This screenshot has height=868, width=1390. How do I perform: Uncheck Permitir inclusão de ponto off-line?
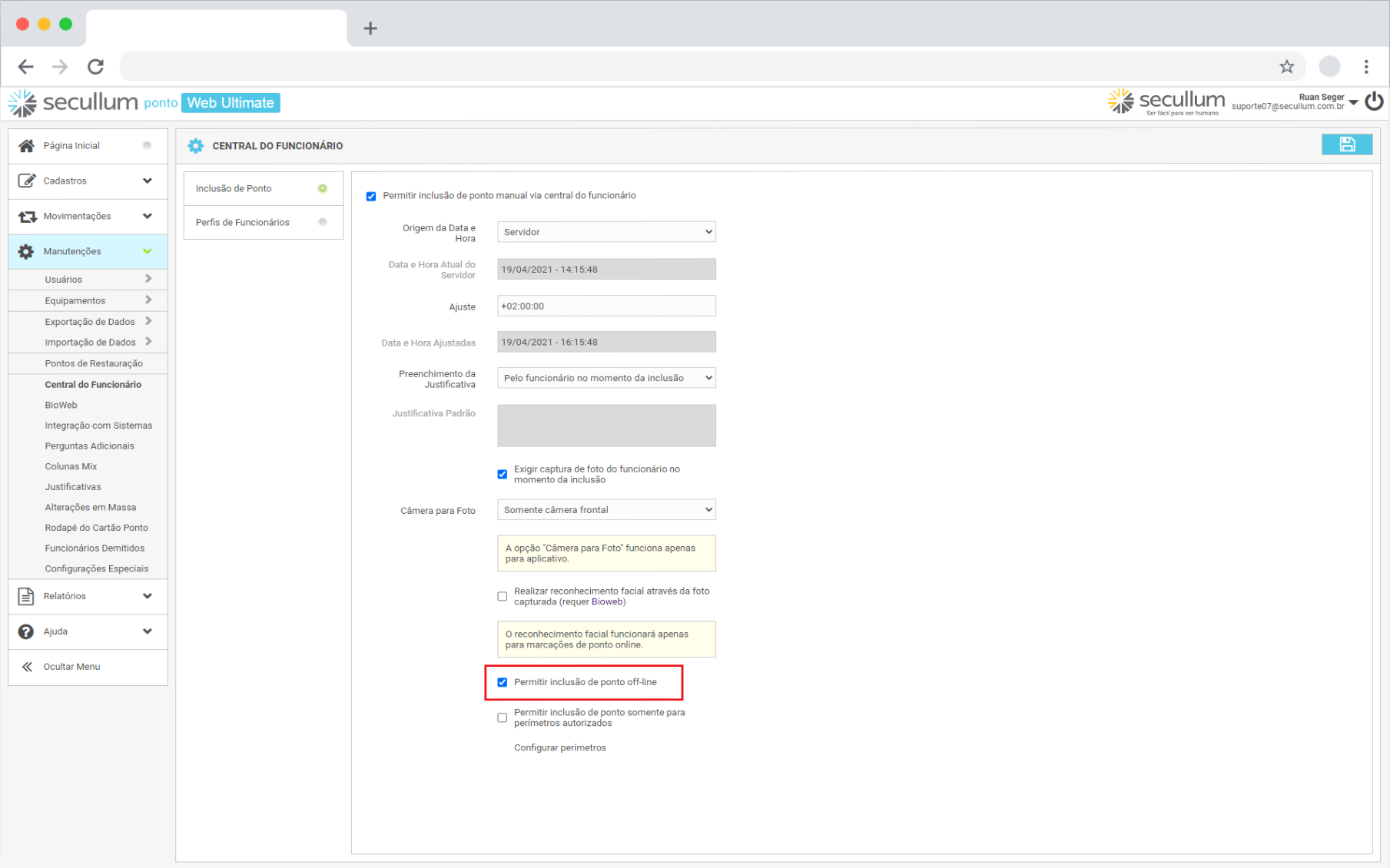click(x=503, y=682)
